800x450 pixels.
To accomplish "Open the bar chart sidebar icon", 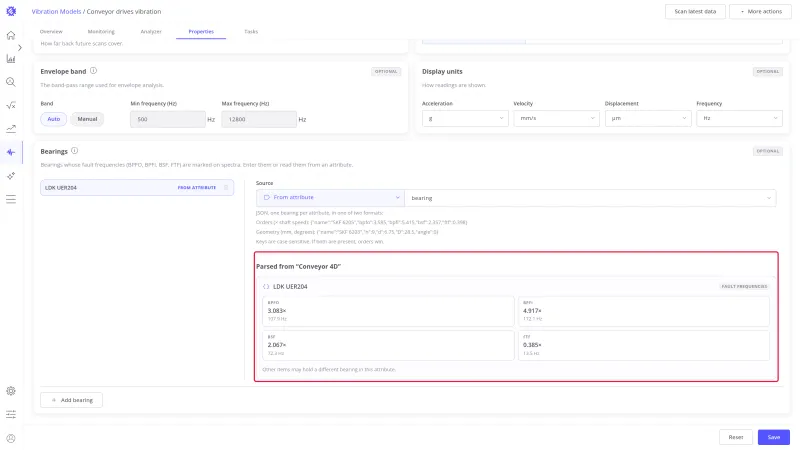I will tap(11, 59).
